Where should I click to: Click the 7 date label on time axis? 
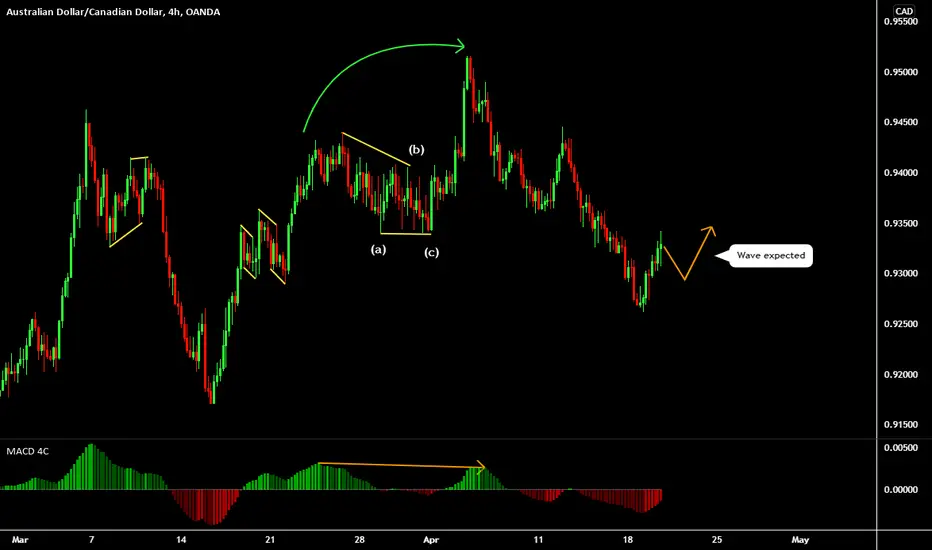91,540
